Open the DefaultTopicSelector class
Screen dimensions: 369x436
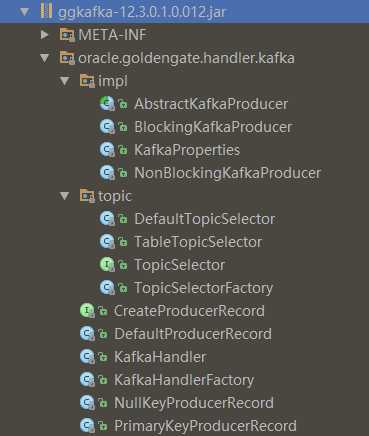205,219
